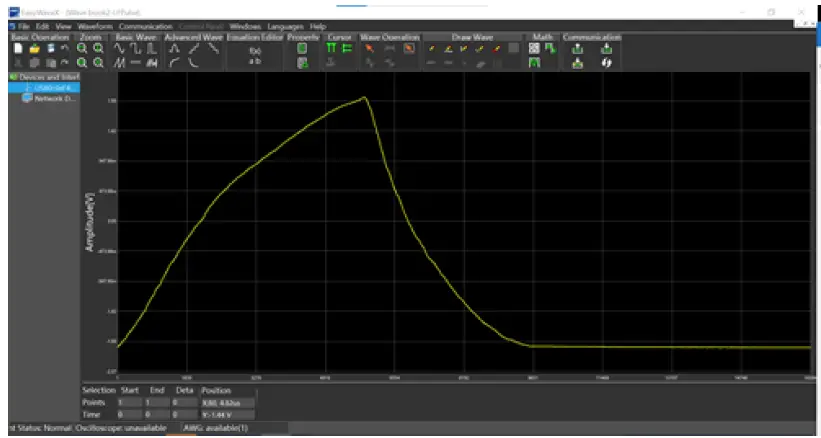This screenshot has width=821, height=438.
Task: Click the Time Start input field
Action: tap(129, 414)
